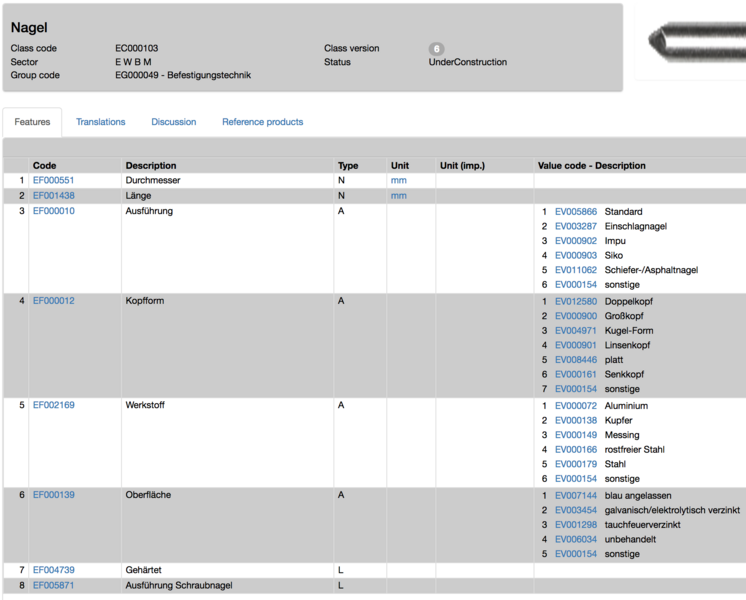Click the EF000010 Ausführung feature link

pyautogui.click(x=53, y=212)
